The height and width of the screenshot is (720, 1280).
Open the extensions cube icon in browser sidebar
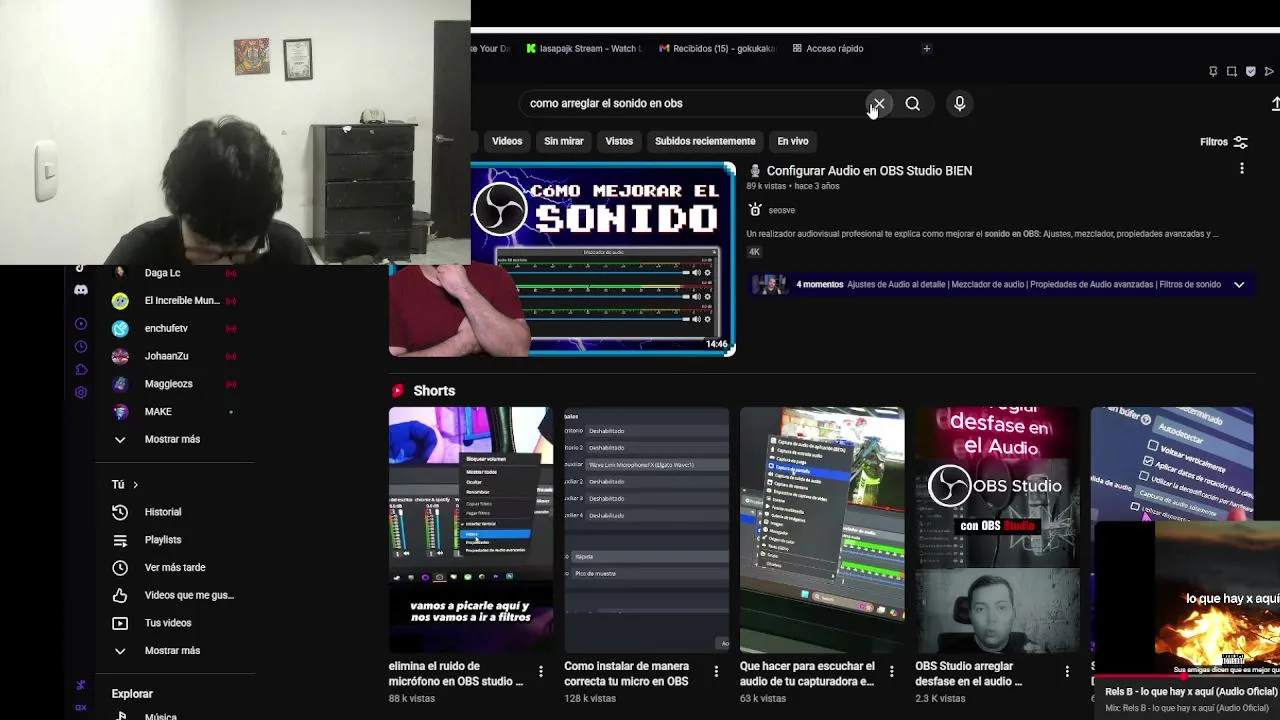tap(81, 370)
